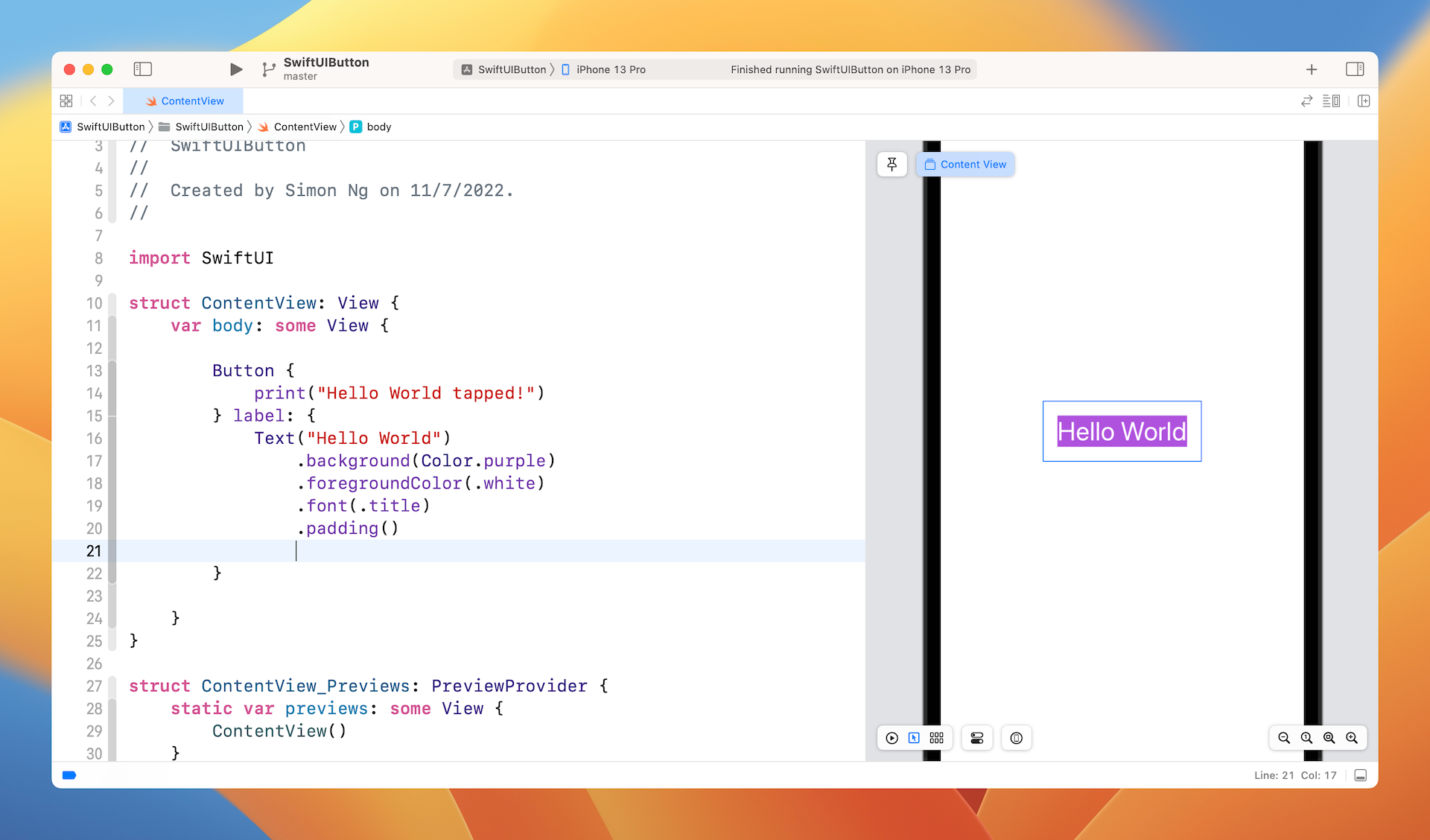Zoom preview to 100 percent

point(1306,738)
